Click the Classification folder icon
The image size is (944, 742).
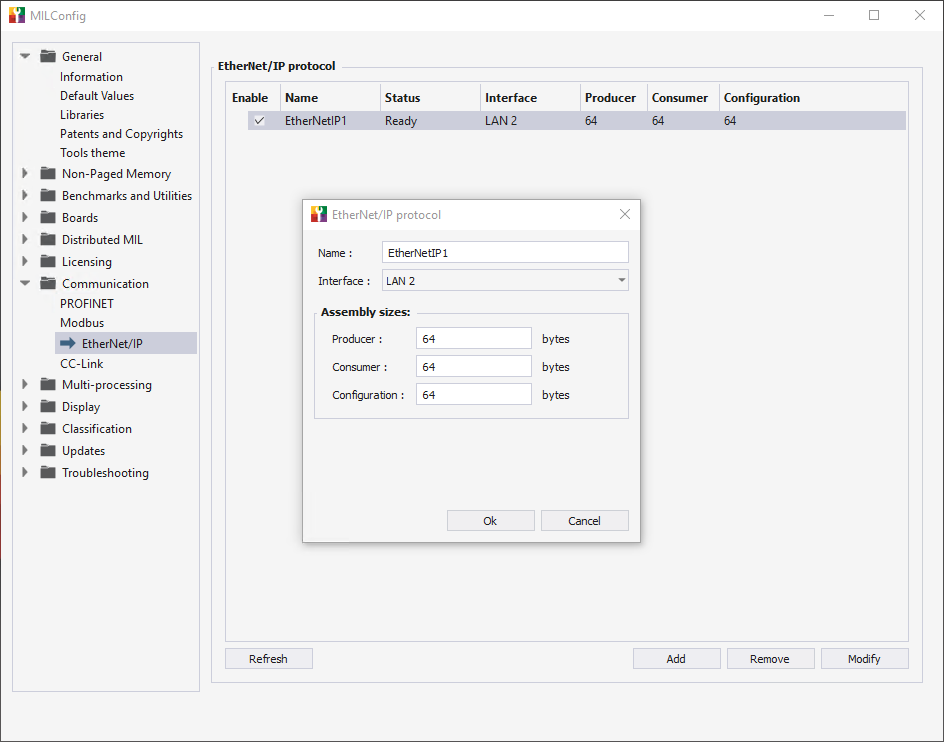click(47, 428)
